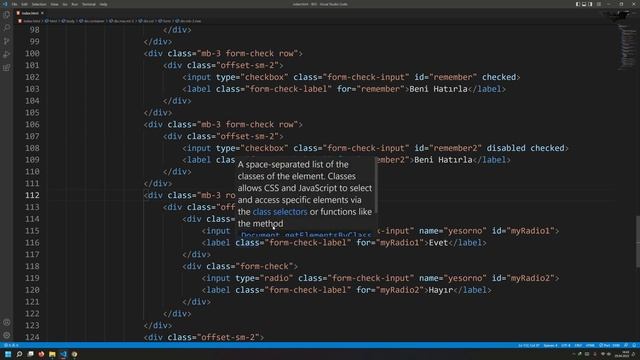Click the "remember" id value on line 102
The width and height of the screenshot is (640, 360).
(x=452, y=77)
